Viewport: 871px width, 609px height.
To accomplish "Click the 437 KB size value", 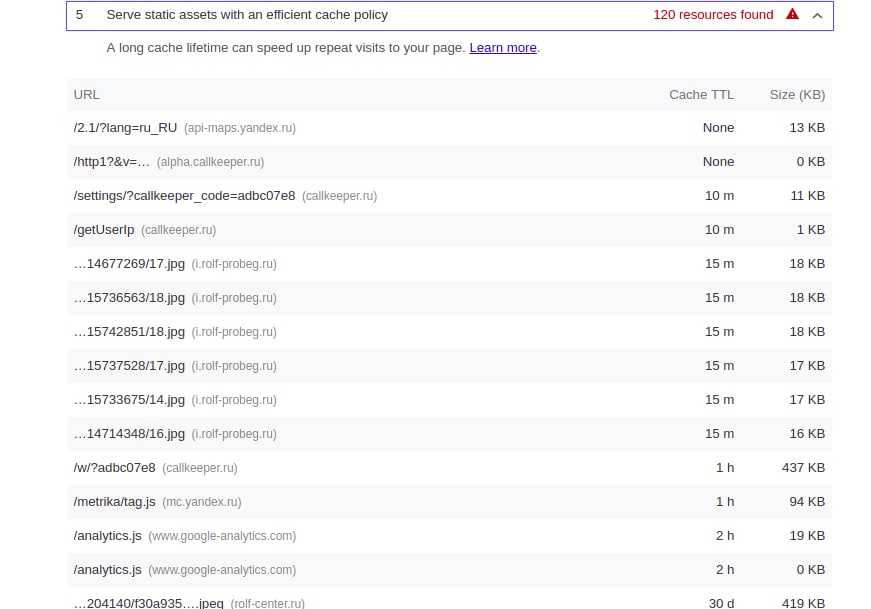I will tap(803, 468).
